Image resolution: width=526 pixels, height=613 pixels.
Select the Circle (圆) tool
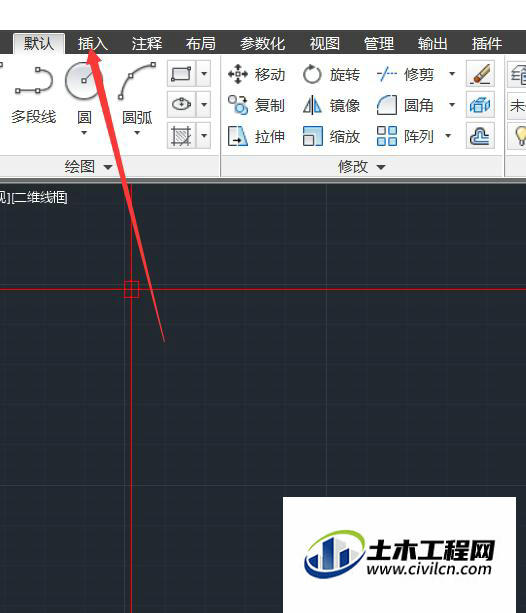click(x=84, y=94)
